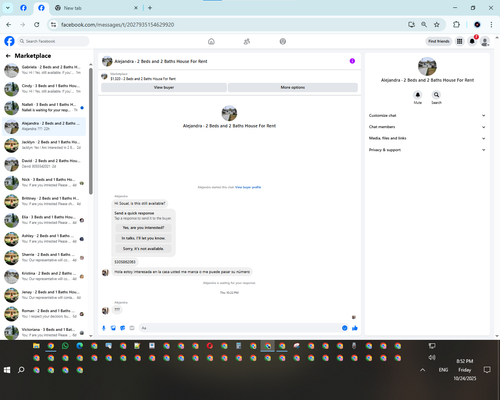This screenshot has width=500, height=400.
Task: Bookmark this page with the star icon
Action: (x=437, y=25)
